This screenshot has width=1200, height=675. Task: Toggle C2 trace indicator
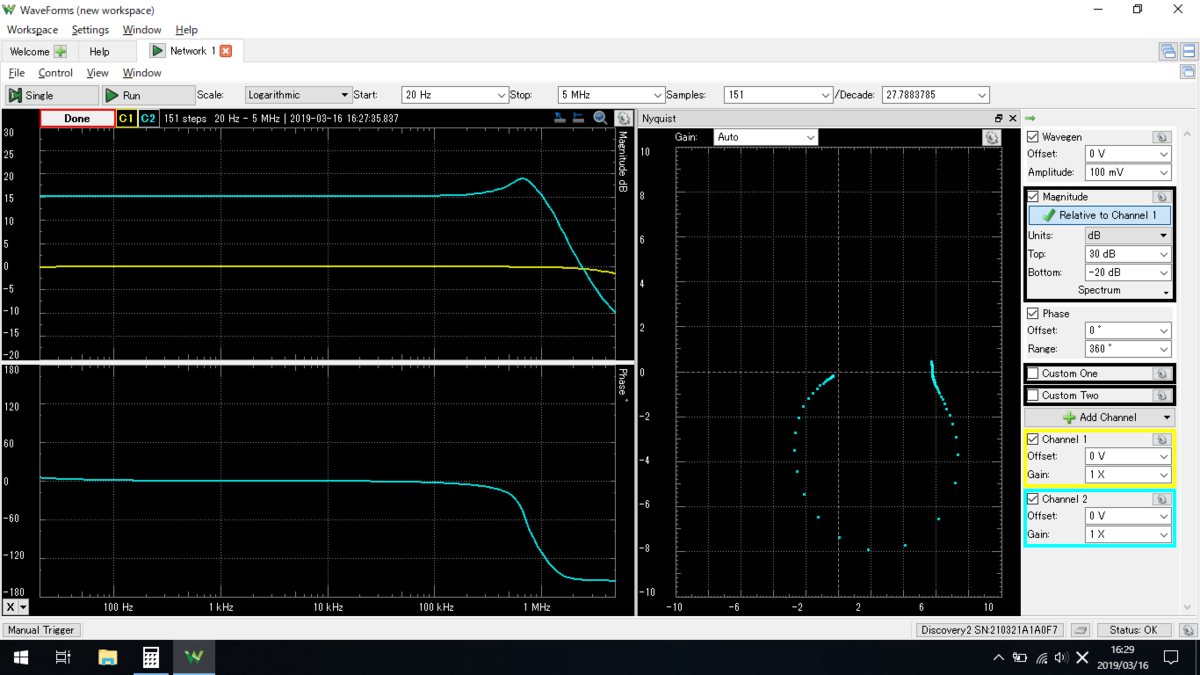pos(148,118)
